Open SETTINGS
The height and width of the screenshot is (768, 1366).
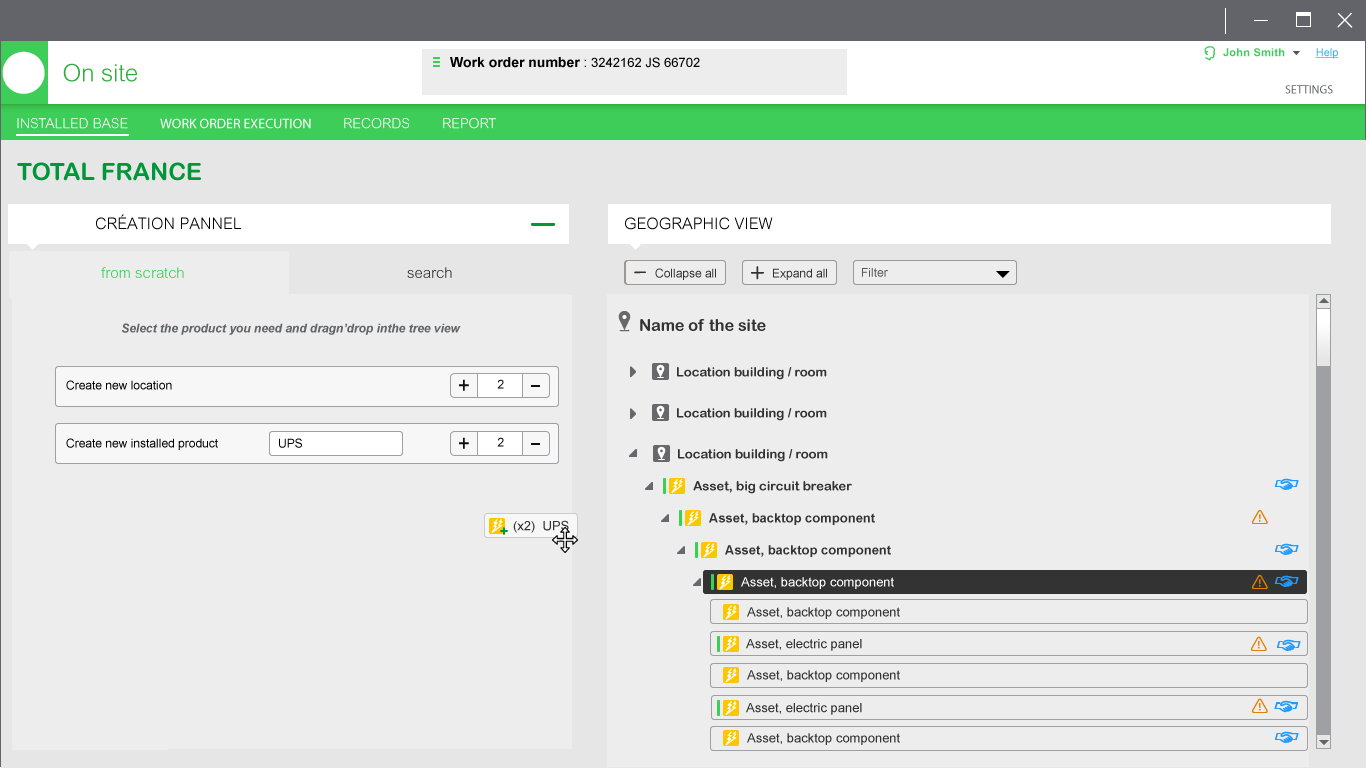[1309, 89]
